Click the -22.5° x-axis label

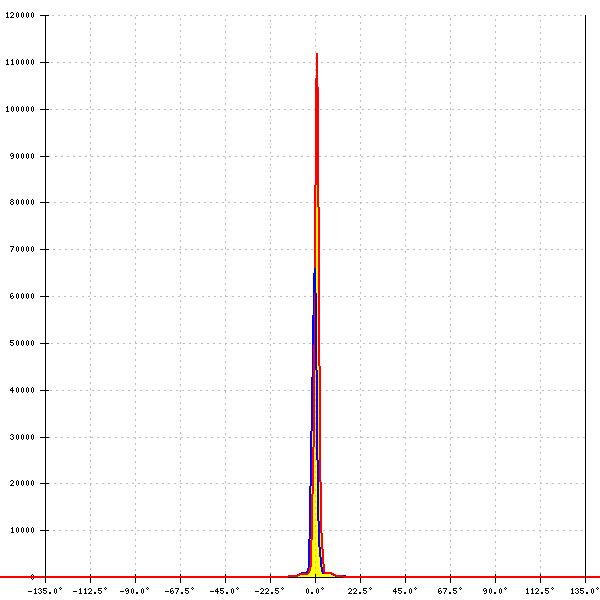[x=270, y=591]
